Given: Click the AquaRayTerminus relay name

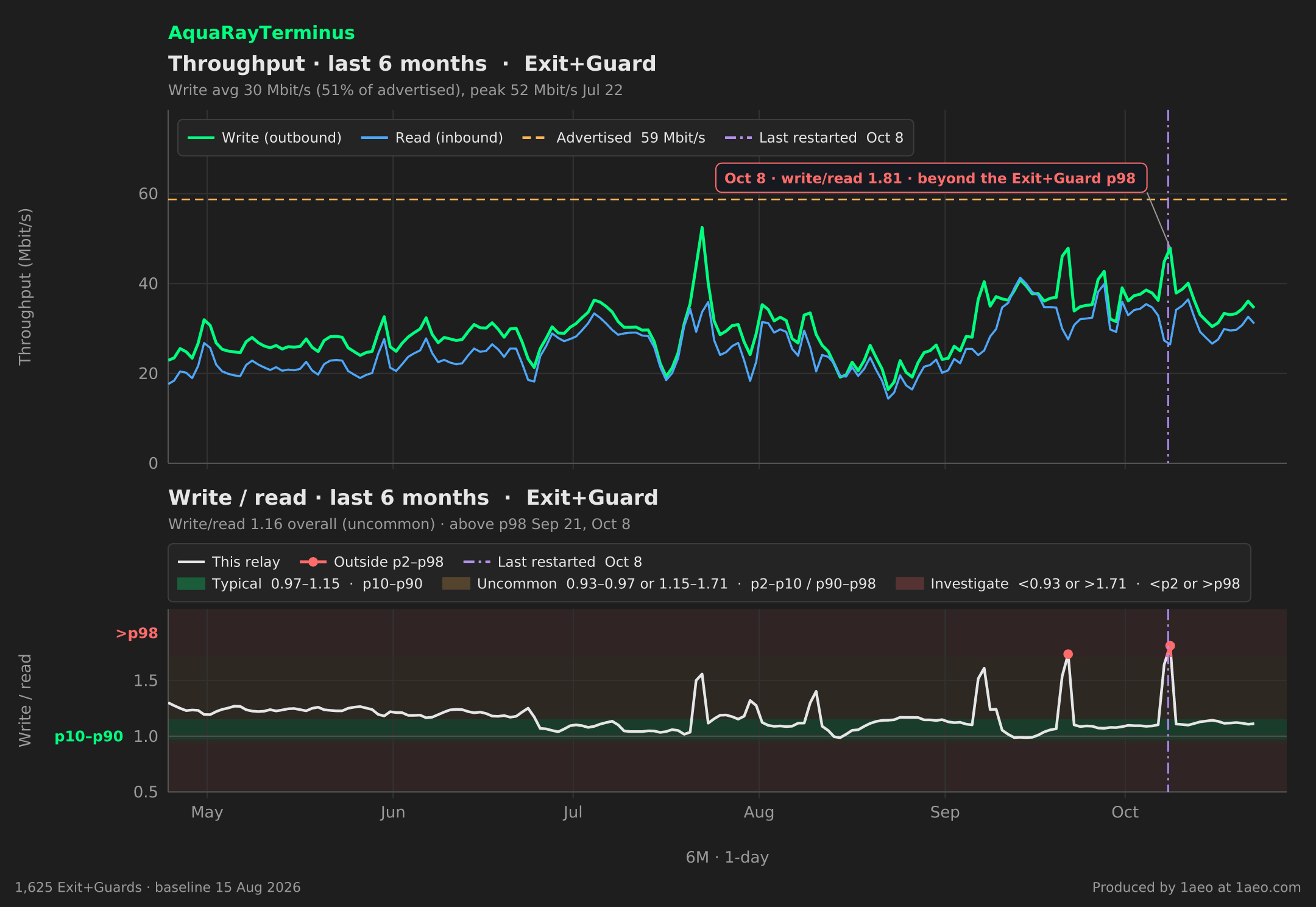Looking at the screenshot, I should (x=261, y=33).
